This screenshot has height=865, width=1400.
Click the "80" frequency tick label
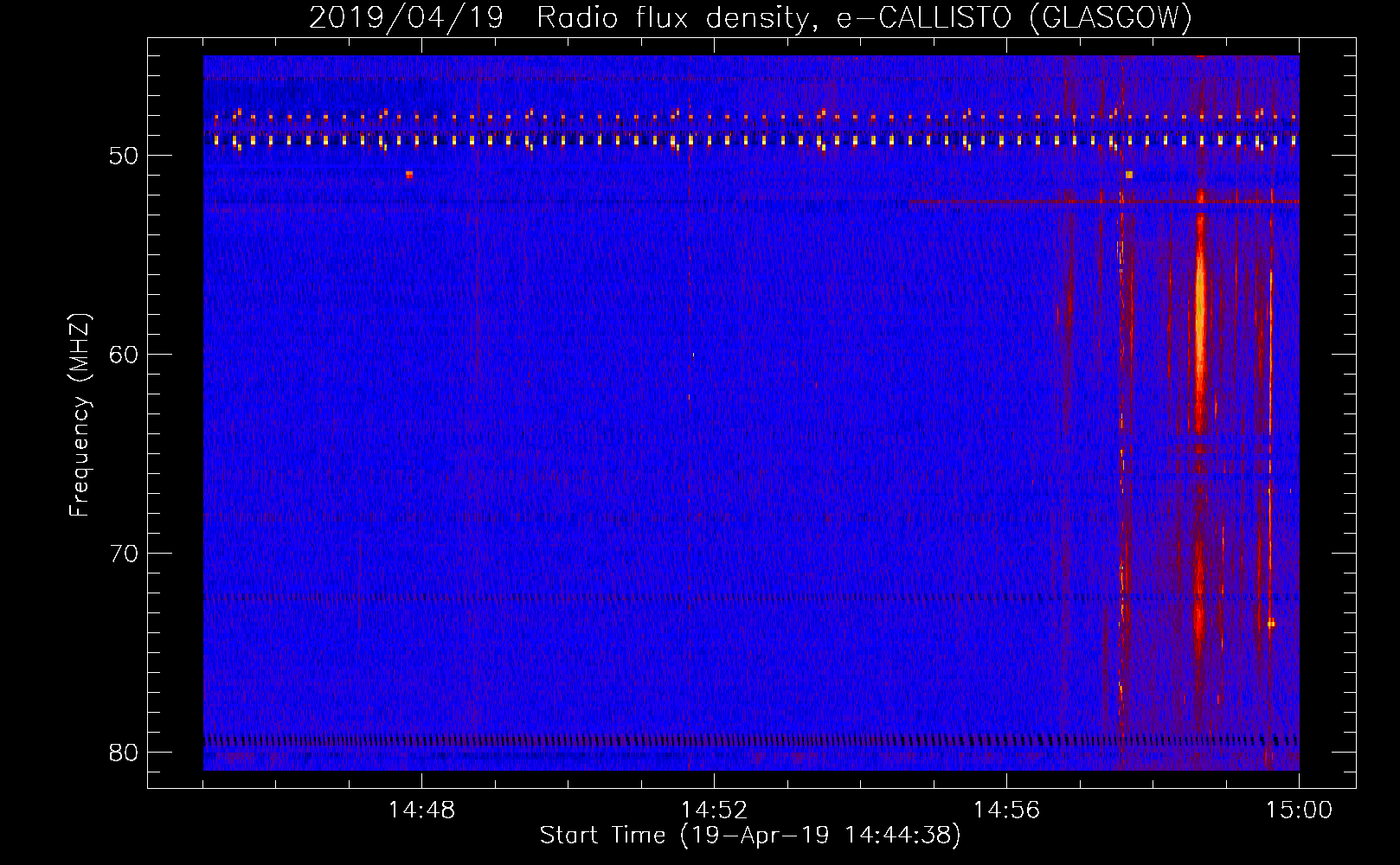(x=125, y=753)
